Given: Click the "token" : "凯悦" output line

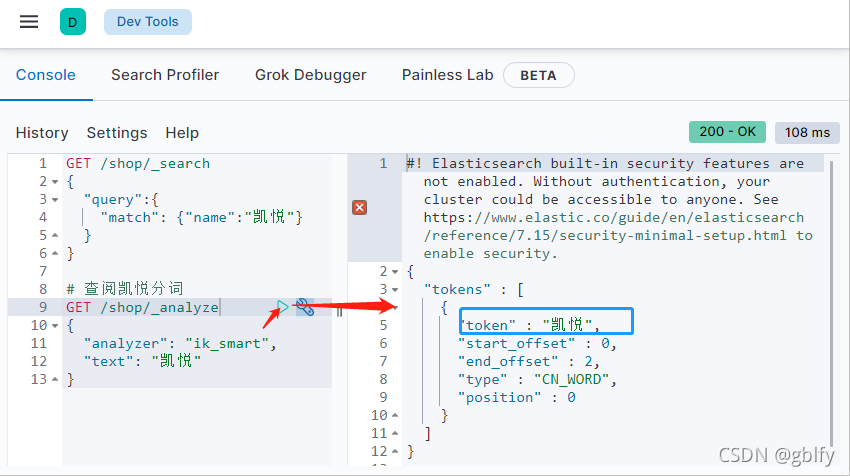Looking at the screenshot, I should click(x=529, y=325).
